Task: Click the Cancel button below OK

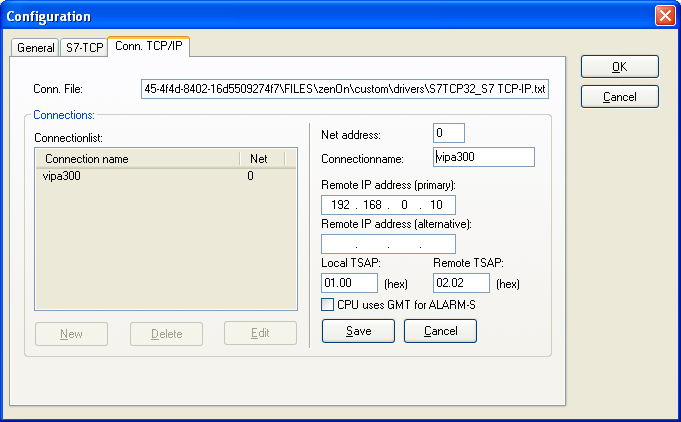Action: [x=620, y=97]
